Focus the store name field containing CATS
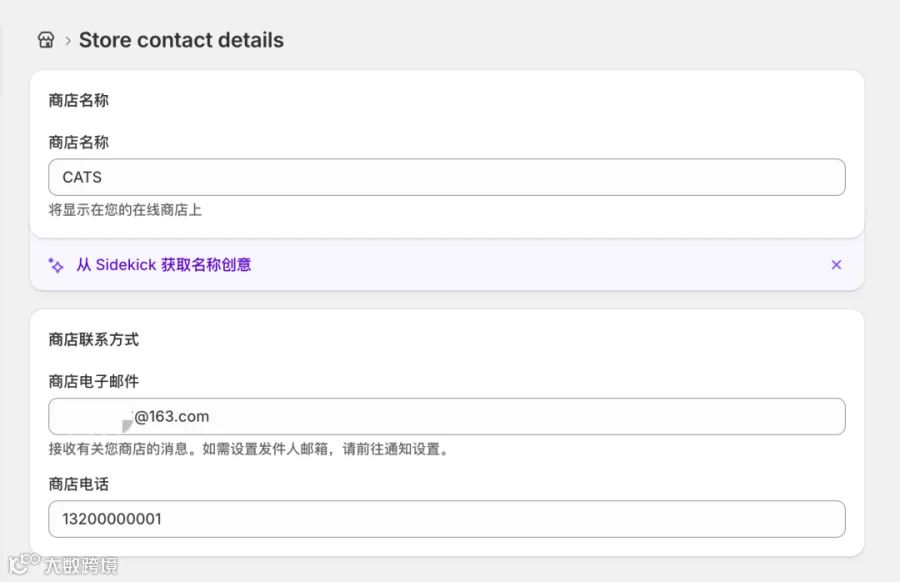This screenshot has width=900, height=582. tap(447, 177)
